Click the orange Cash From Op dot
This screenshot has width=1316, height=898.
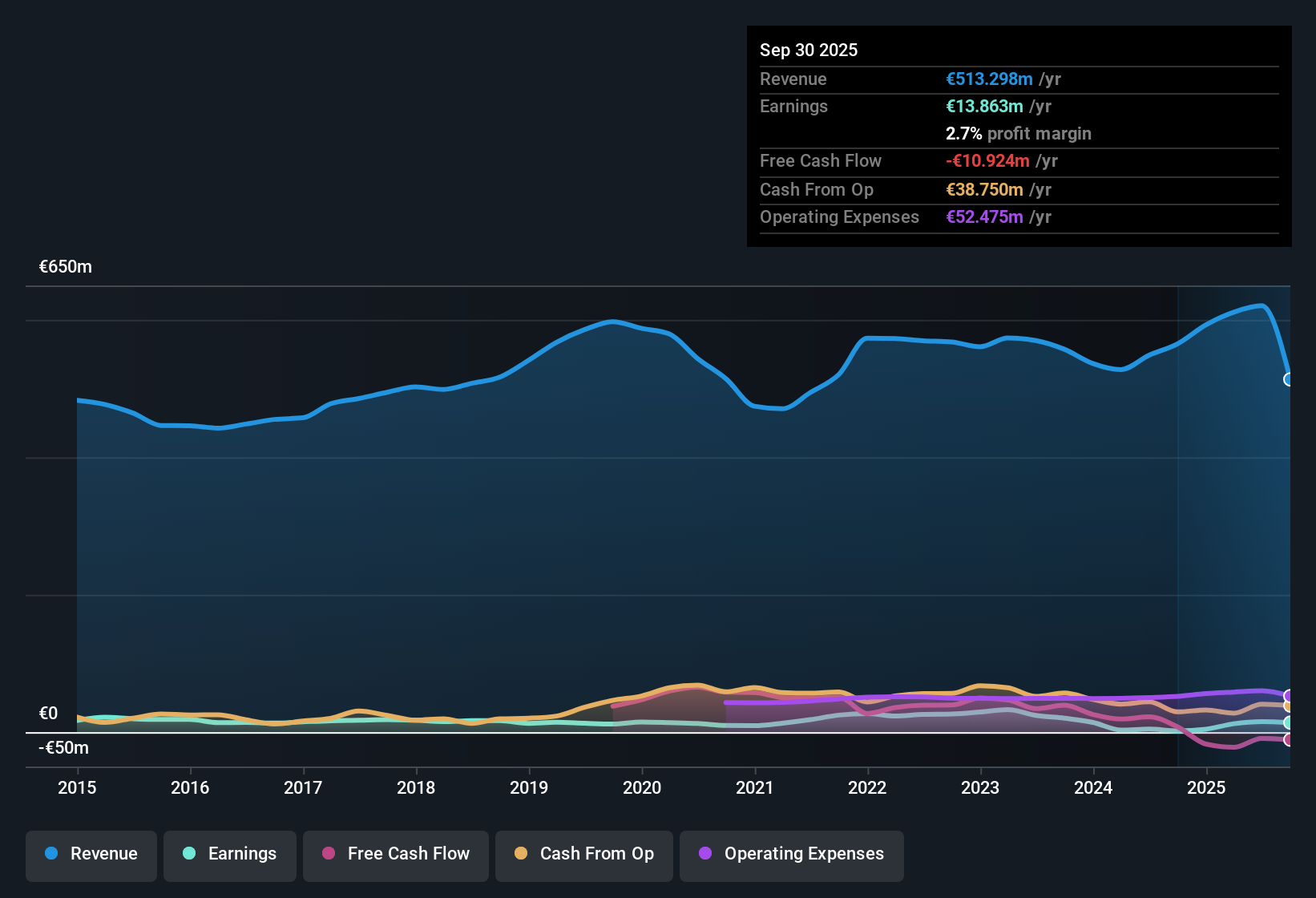[521, 854]
